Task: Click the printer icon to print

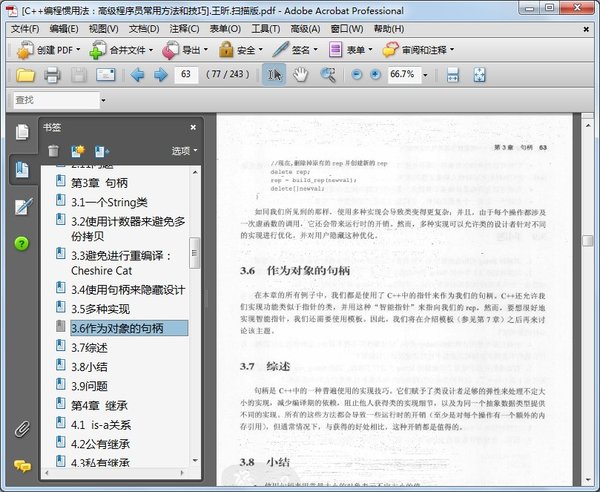Action: pyautogui.click(x=53, y=75)
